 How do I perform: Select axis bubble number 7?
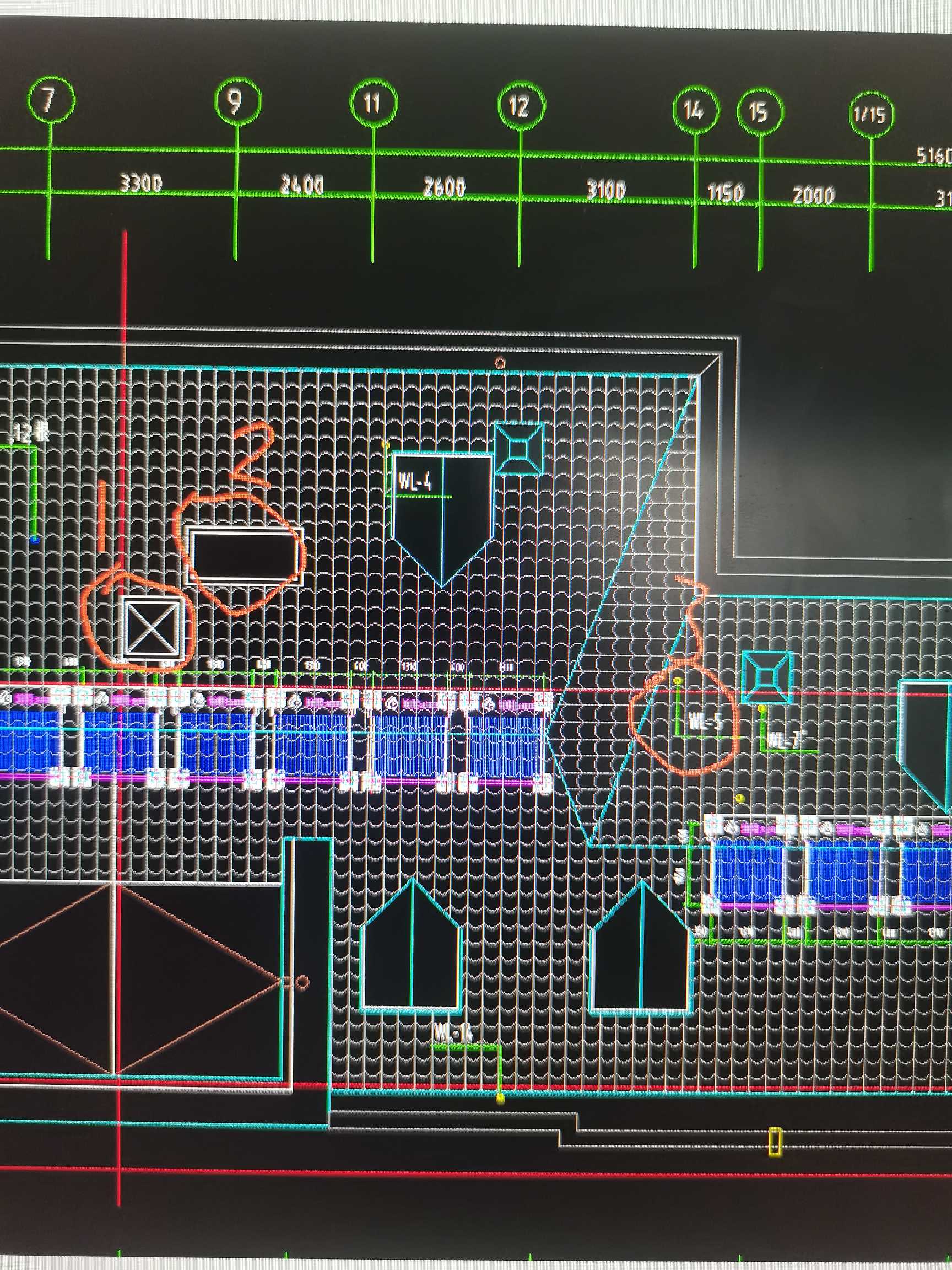51,99
